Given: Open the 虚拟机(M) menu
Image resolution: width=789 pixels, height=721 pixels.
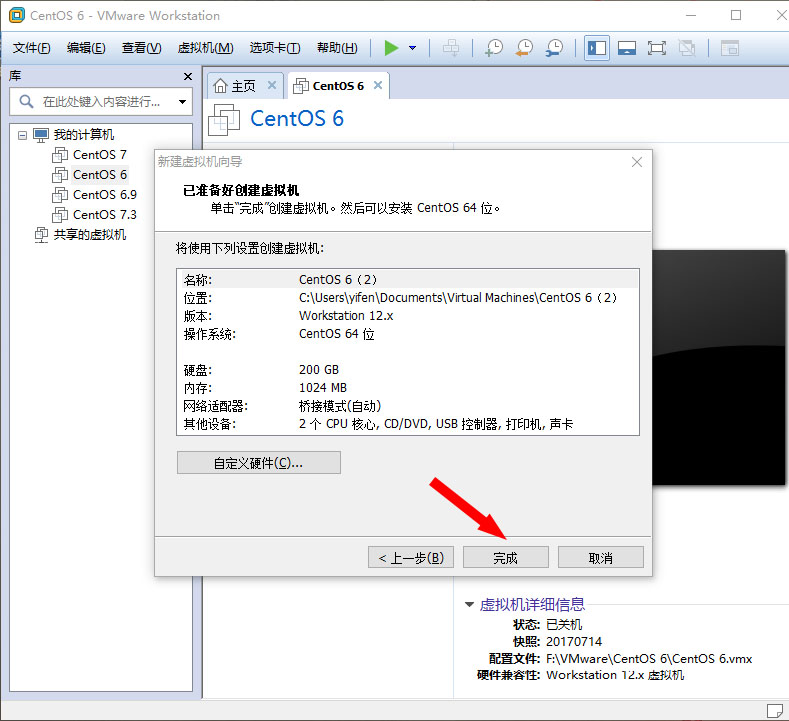Looking at the screenshot, I should pos(205,48).
